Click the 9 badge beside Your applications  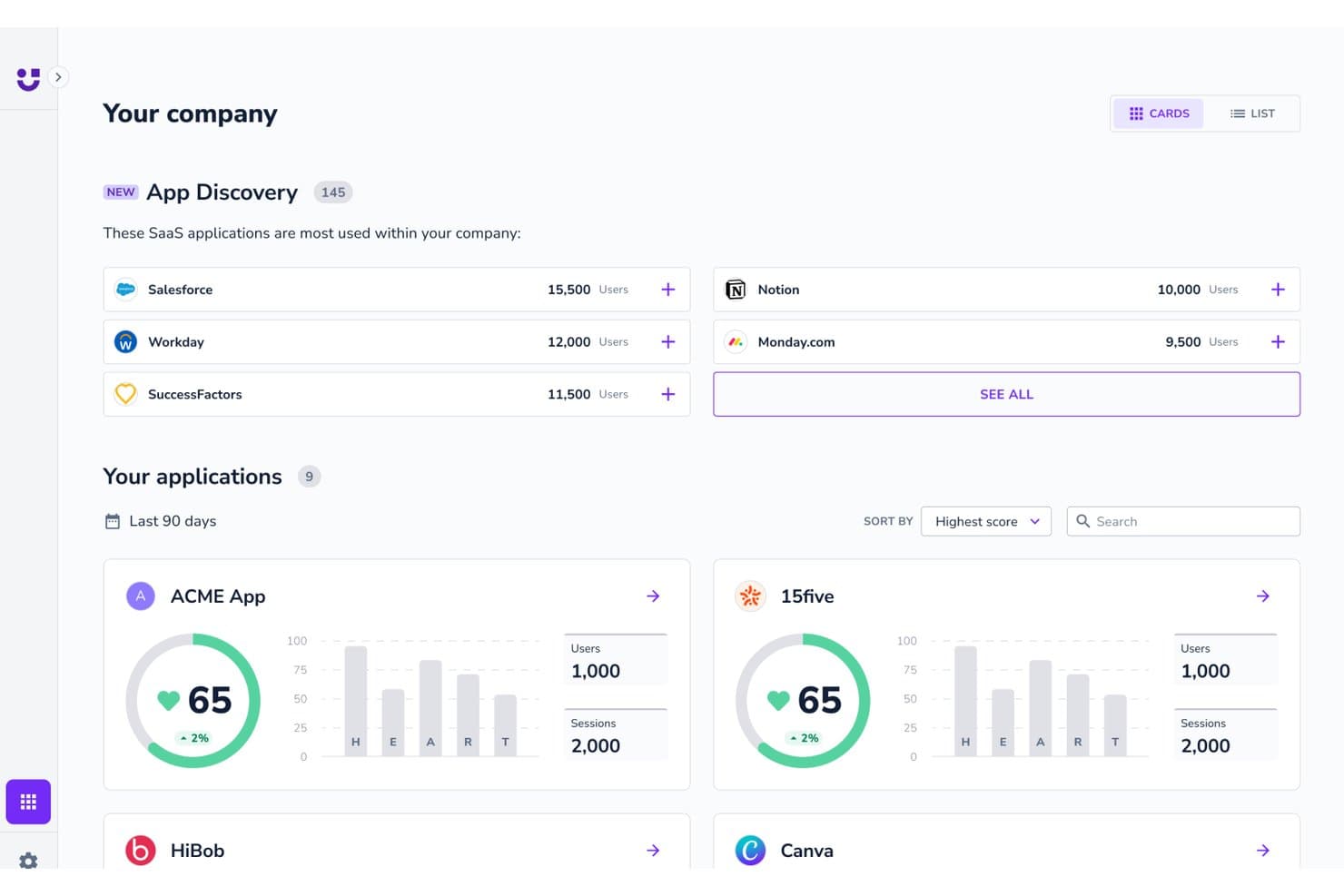(309, 477)
